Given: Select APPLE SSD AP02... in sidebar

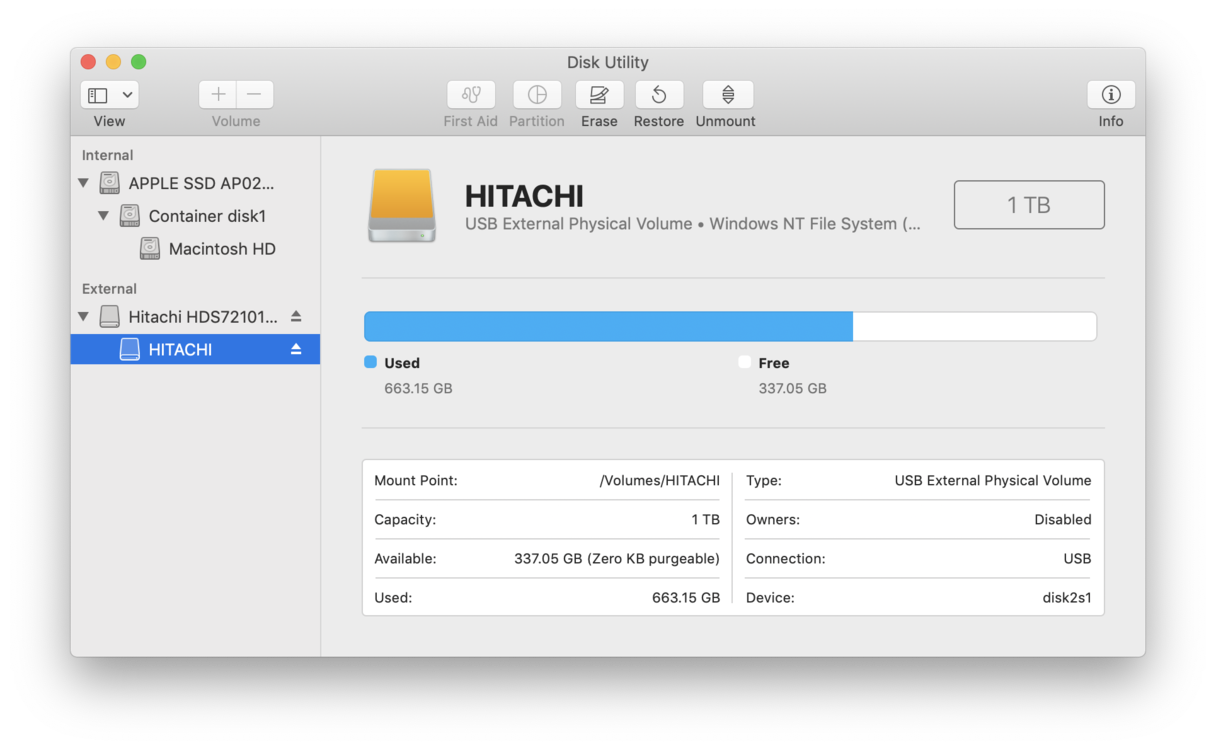Looking at the screenshot, I should (201, 183).
